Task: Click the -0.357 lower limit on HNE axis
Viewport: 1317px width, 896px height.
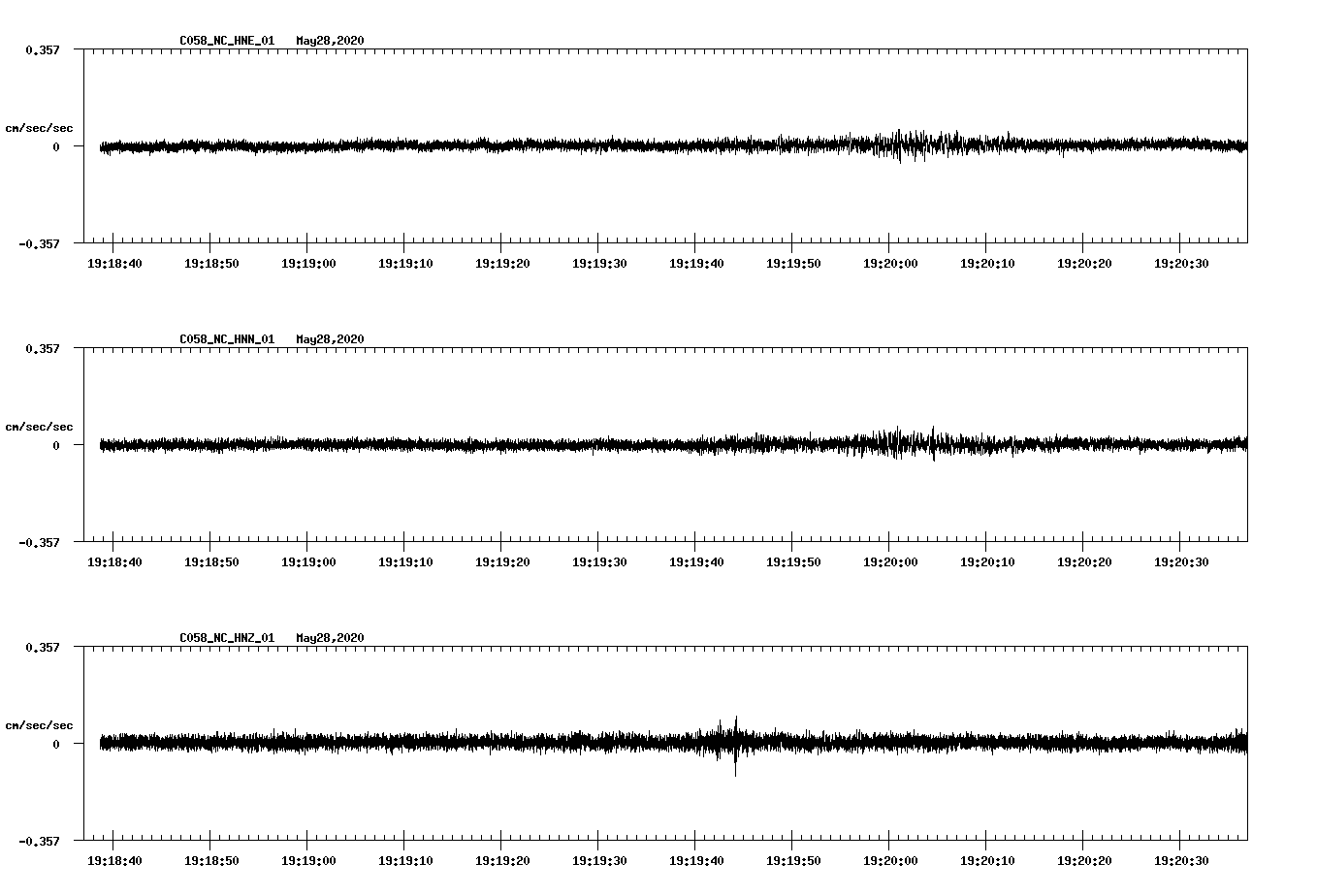Action: point(39,243)
